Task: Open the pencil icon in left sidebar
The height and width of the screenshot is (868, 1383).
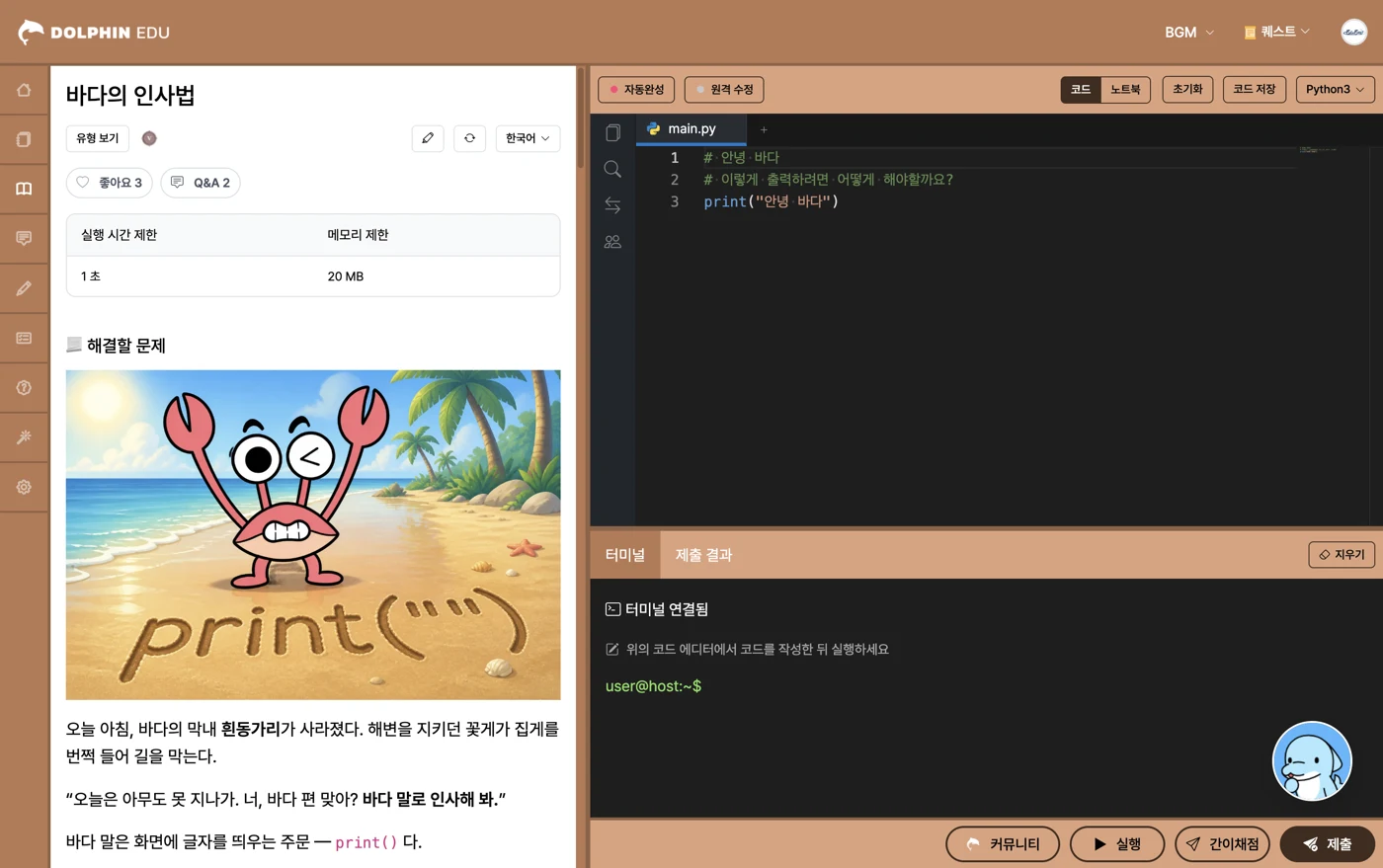Action: tap(24, 288)
